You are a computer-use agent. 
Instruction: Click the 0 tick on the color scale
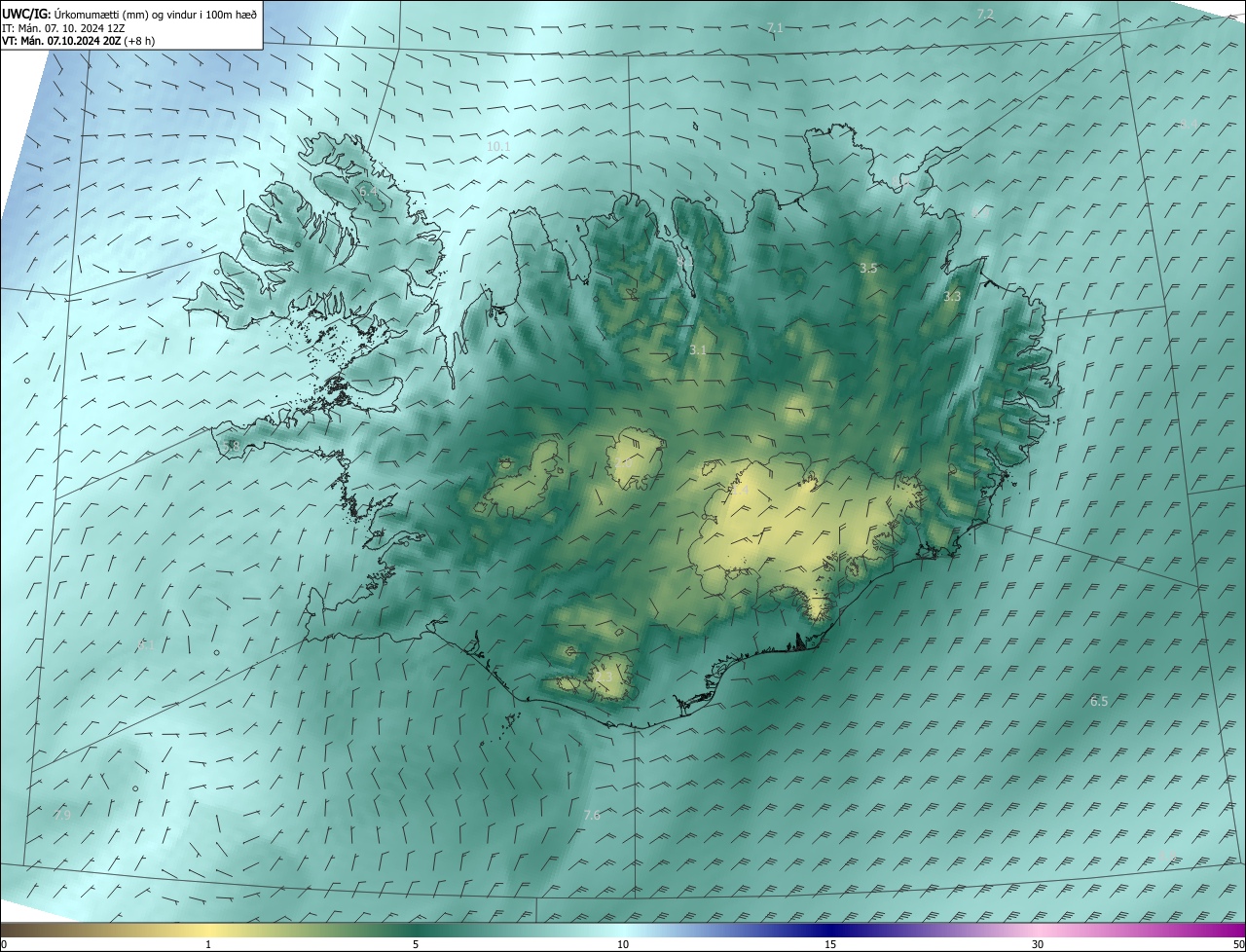tap(4, 944)
